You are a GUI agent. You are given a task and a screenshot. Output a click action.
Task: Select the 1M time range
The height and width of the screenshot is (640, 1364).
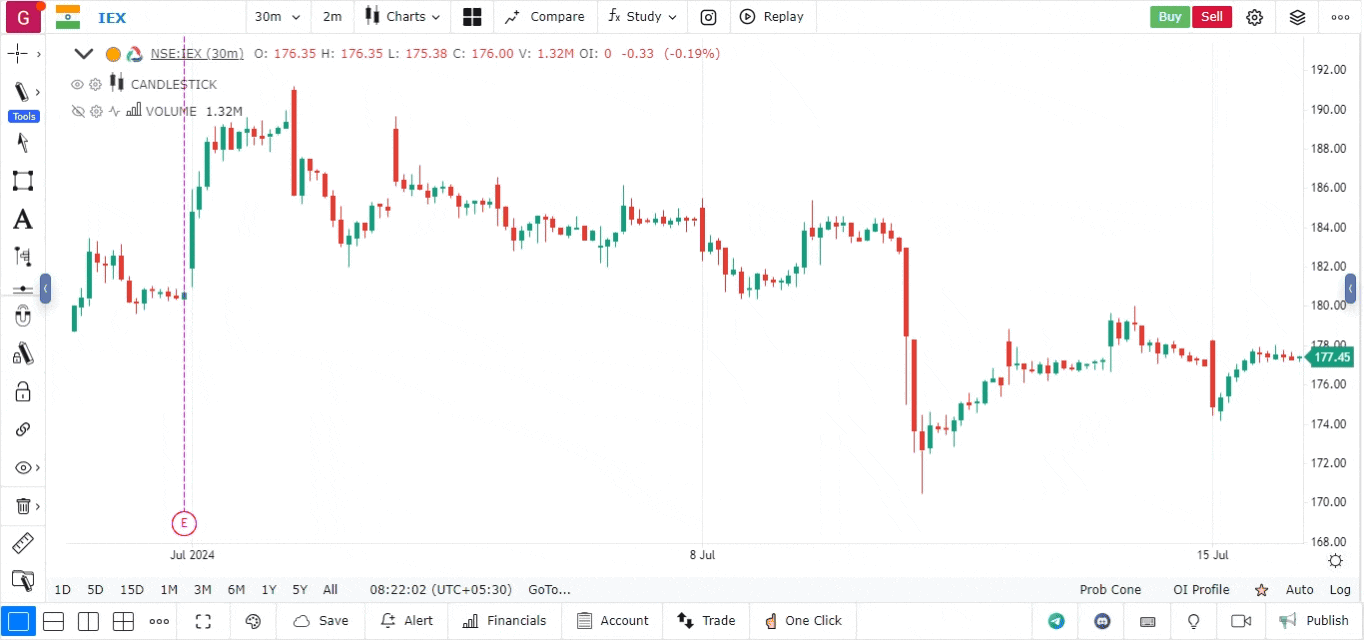(x=169, y=590)
